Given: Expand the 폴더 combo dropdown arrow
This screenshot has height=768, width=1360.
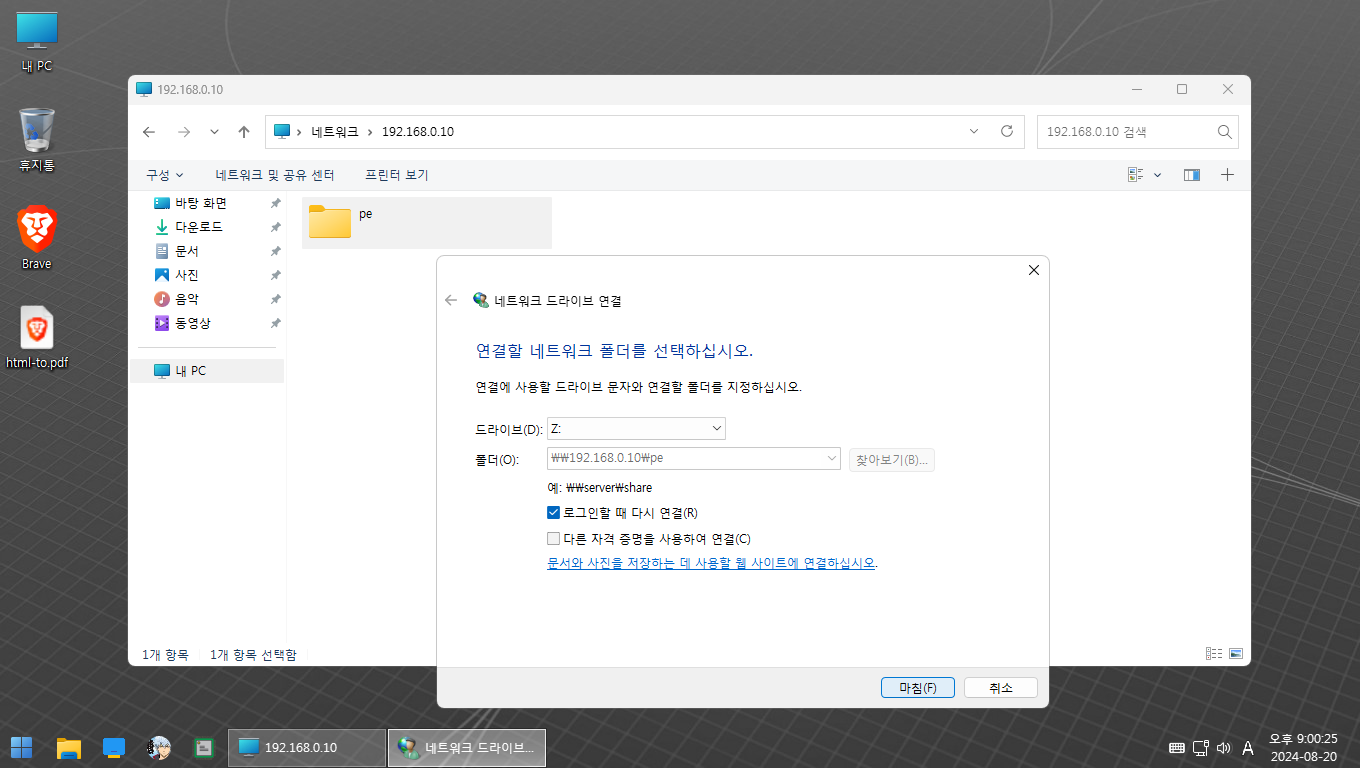Looking at the screenshot, I should pos(833,459).
